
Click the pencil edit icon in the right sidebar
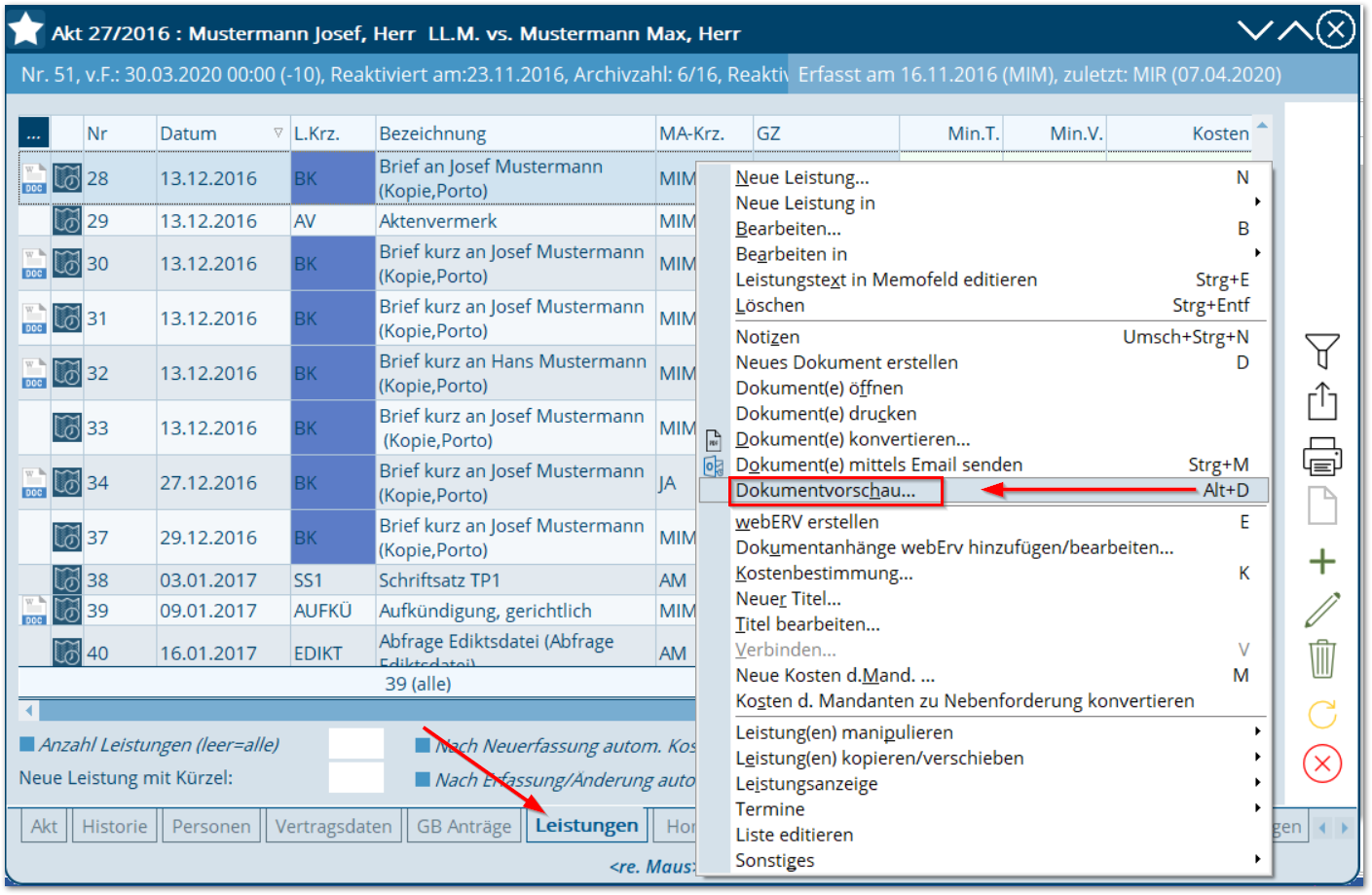1321,611
